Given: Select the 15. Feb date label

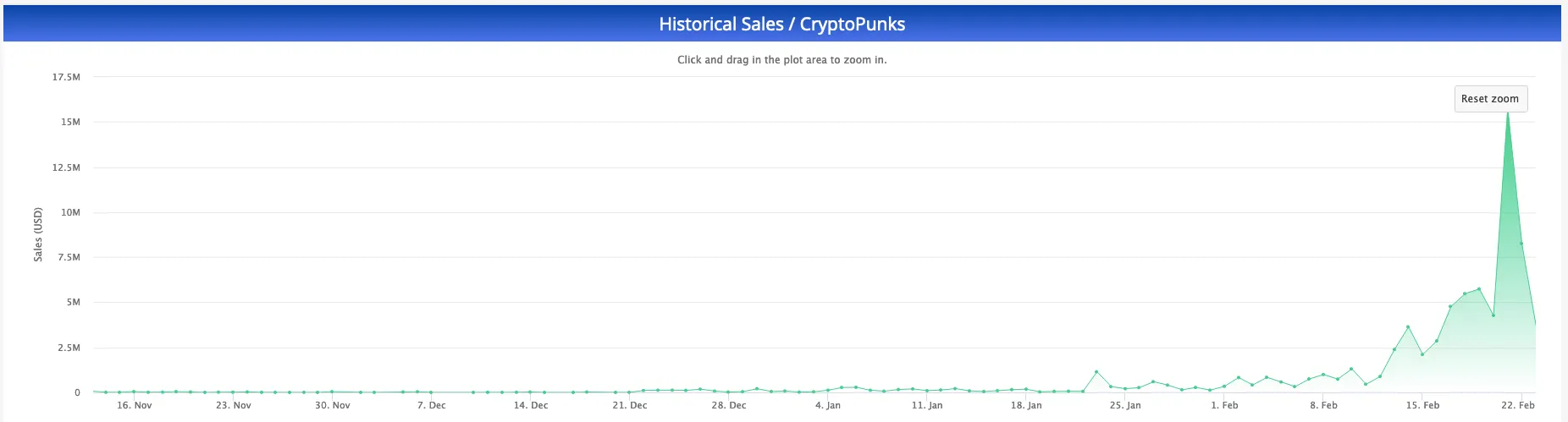Looking at the screenshot, I should (x=1422, y=406).
